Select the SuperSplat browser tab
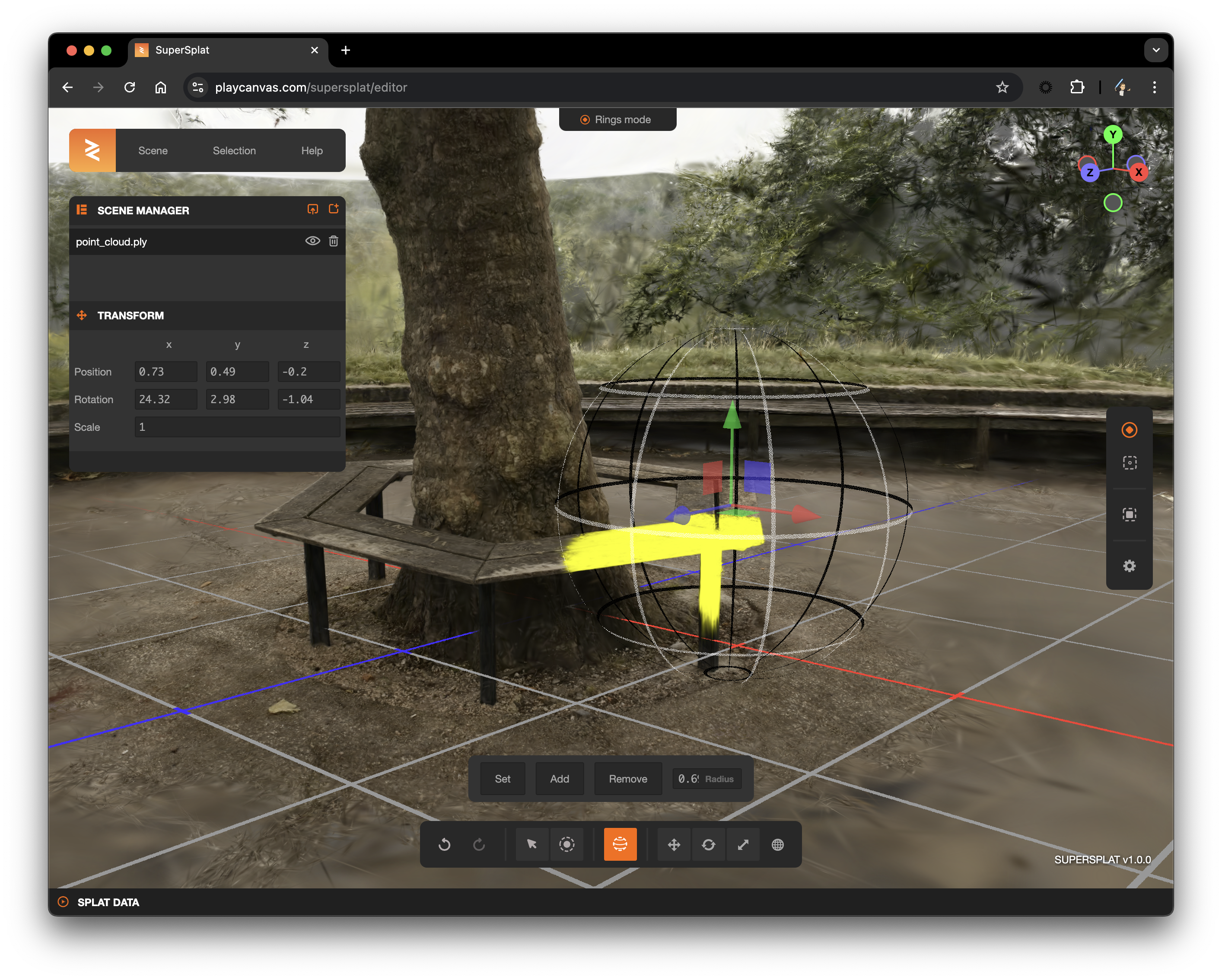 pyautogui.click(x=227, y=51)
